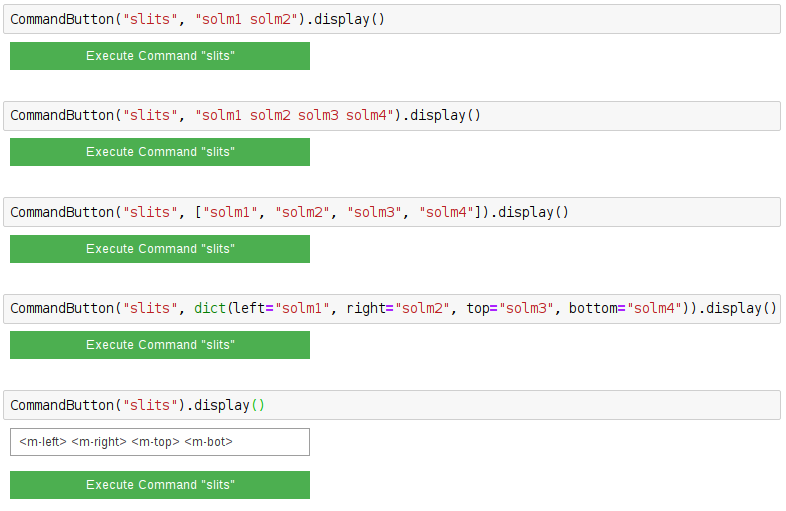Click Execute Command button under "solm1 solm2 solm3 solm4" string cell
The height and width of the screenshot is (511, 786).
[x=160, y=152]
